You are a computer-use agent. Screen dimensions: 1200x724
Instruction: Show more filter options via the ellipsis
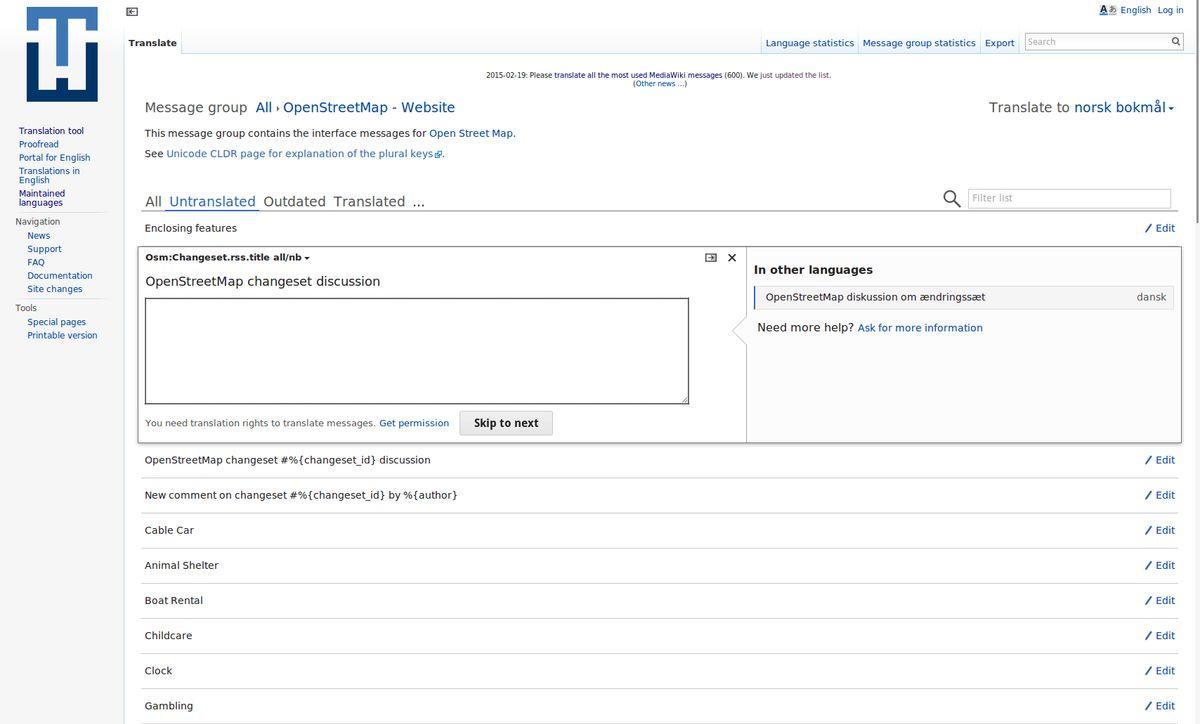[418, 201]
